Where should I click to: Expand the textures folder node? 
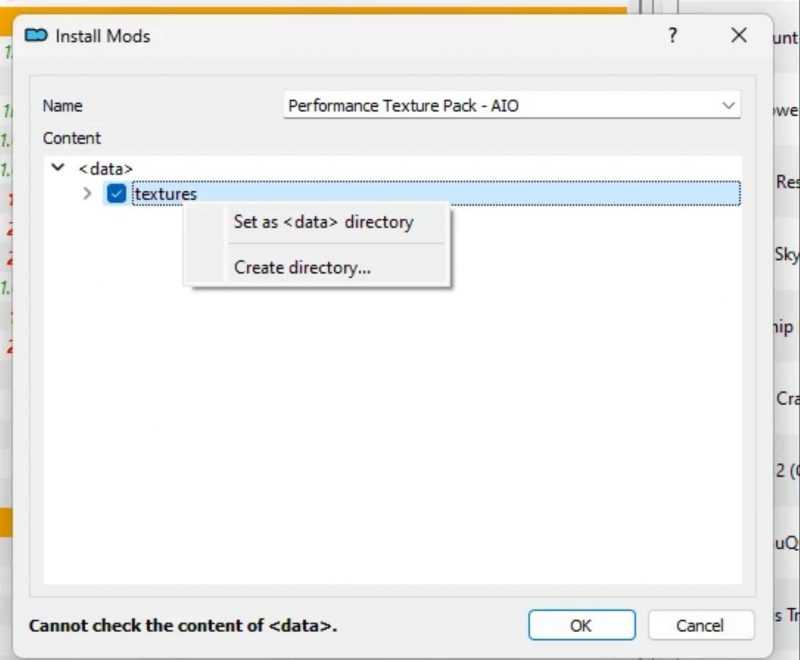click(x=86, y=193)
